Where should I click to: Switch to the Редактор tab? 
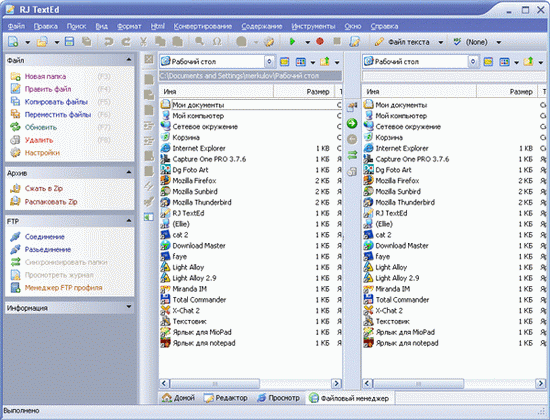226,398
